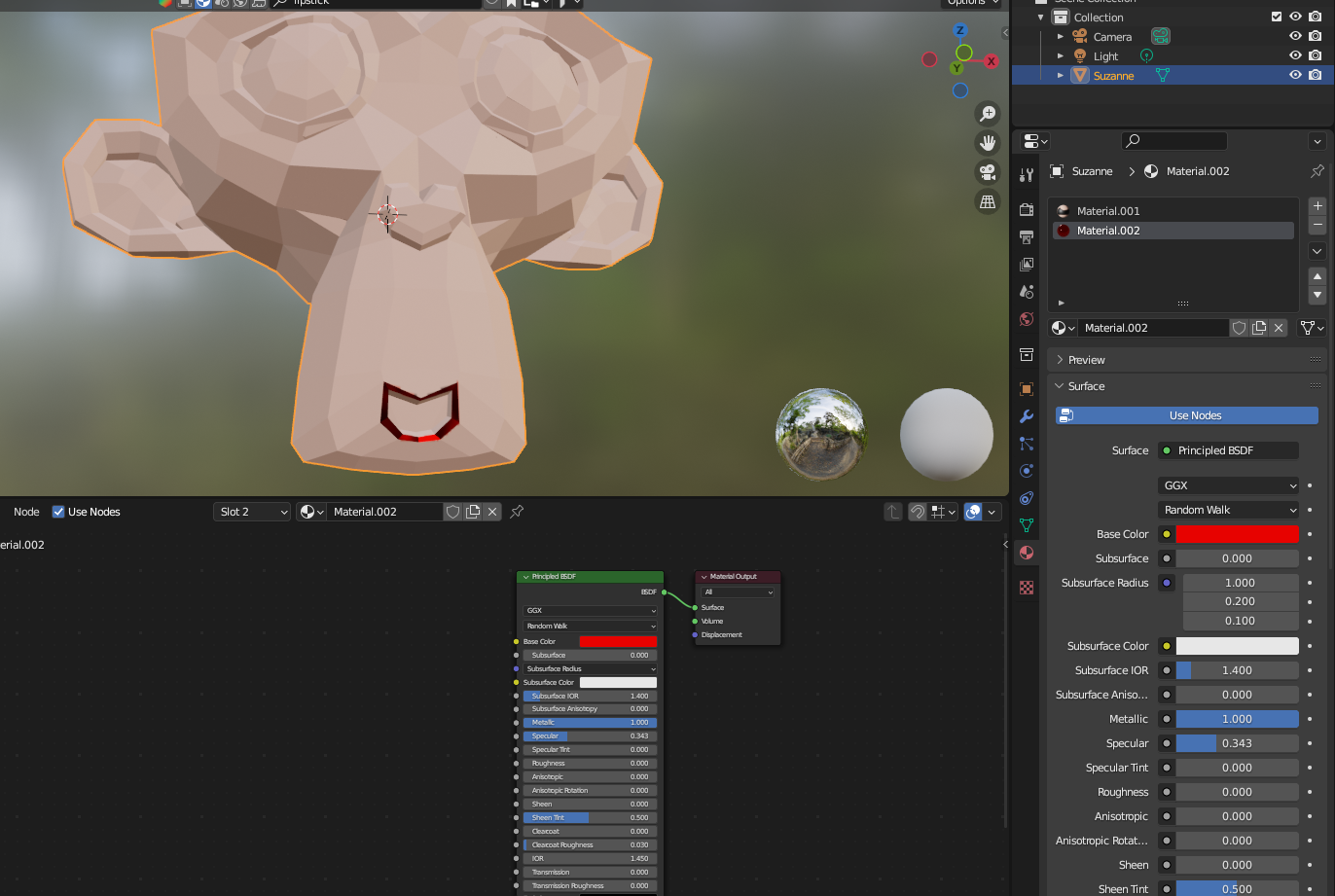
Task: Expand the Preview panel
Action: click(1061, 360)
